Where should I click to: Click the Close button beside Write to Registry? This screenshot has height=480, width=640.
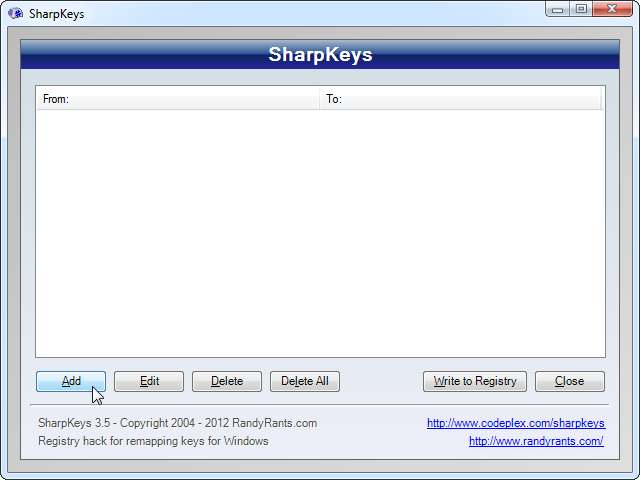click(570, 381)
